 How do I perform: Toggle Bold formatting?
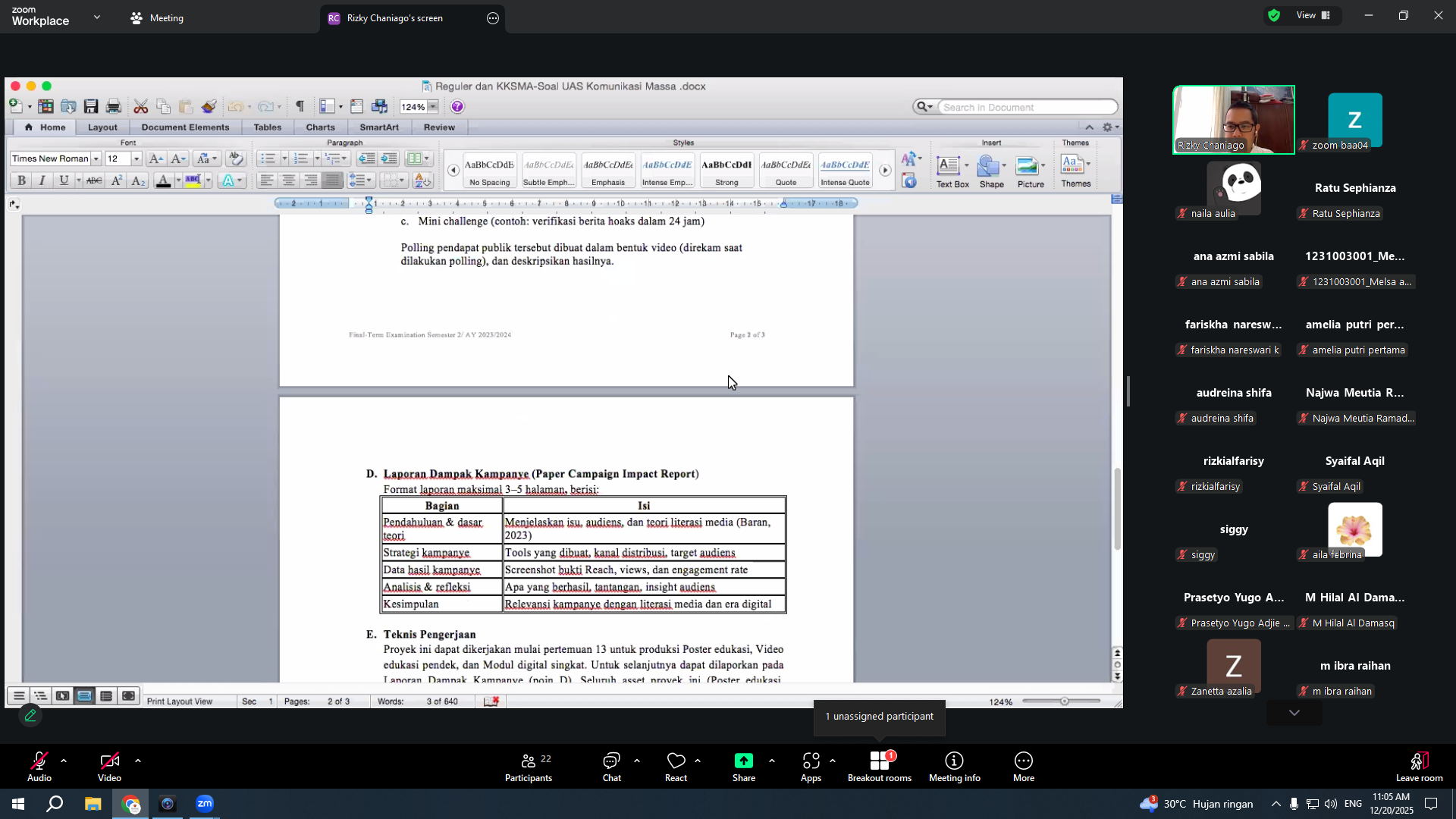(21, 180)
